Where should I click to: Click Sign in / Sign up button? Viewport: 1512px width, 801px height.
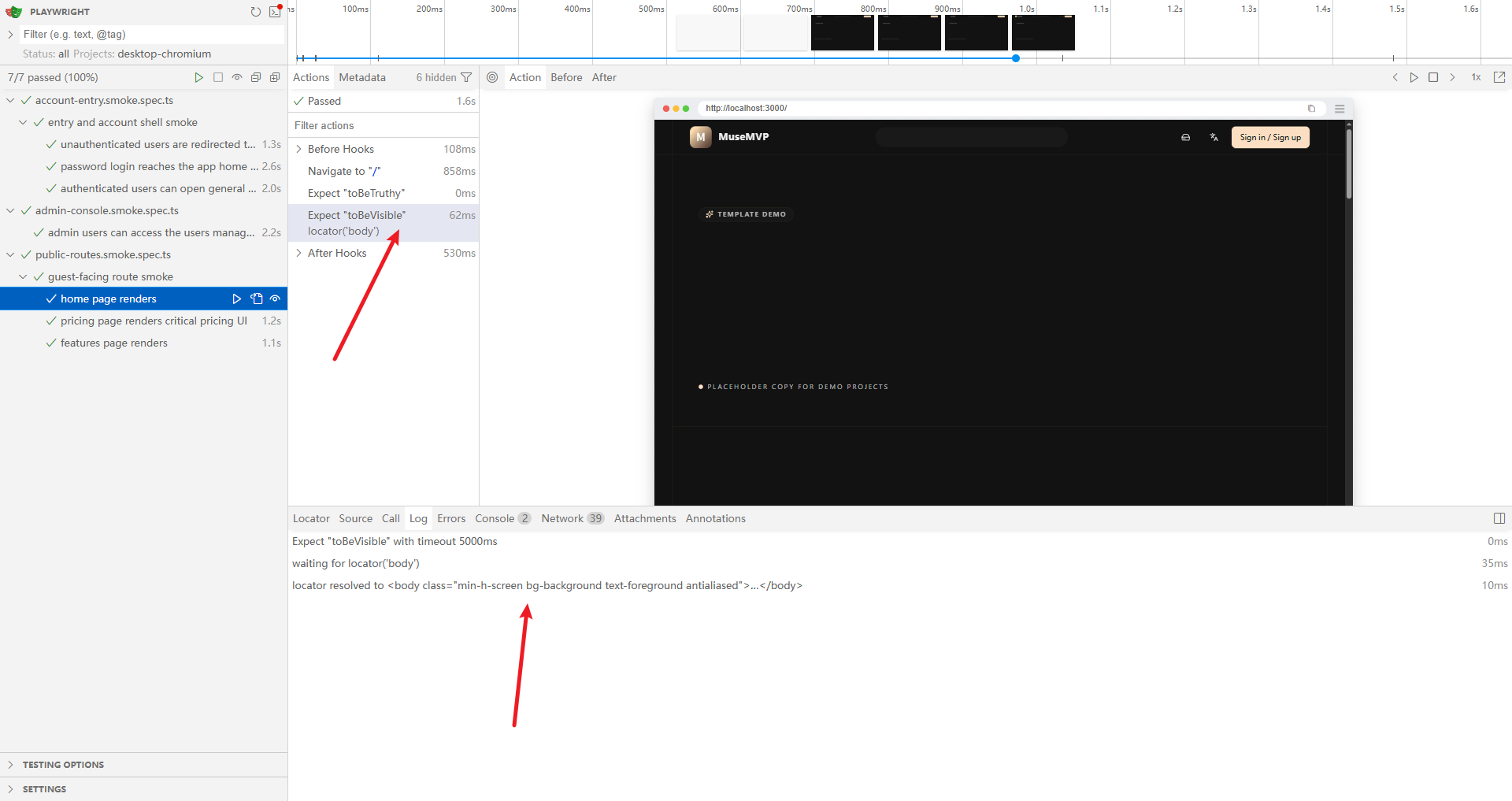pos(1270,137)
